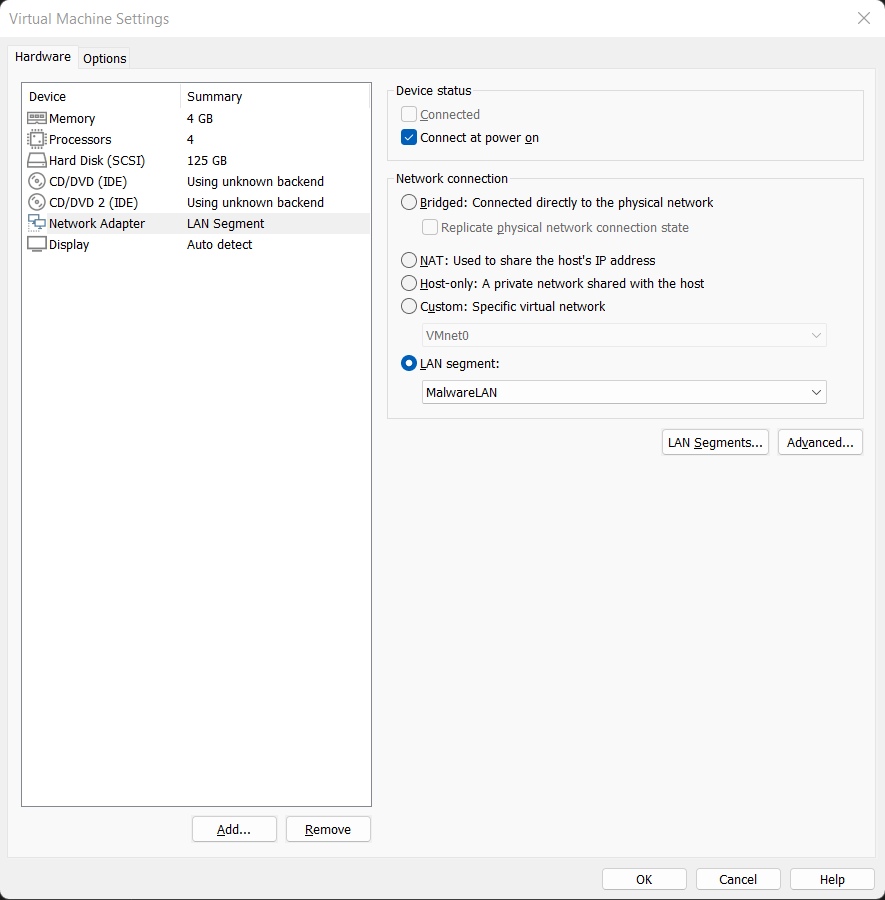Switch to the Options tab
The width and height of the screenshot is (885, 900).
pyautogui.click(x=104, y=58)
